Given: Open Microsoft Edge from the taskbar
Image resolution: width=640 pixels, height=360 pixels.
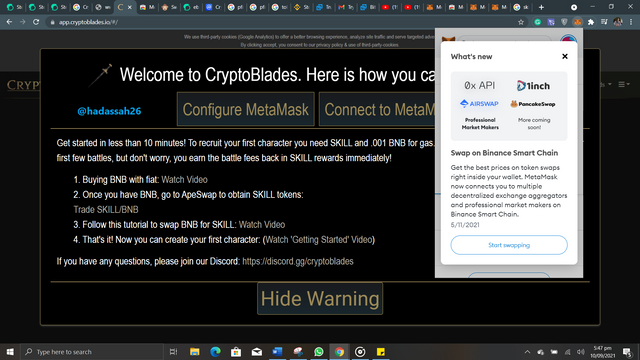Looking at the screenshot, I should click(x=216, y=351).
